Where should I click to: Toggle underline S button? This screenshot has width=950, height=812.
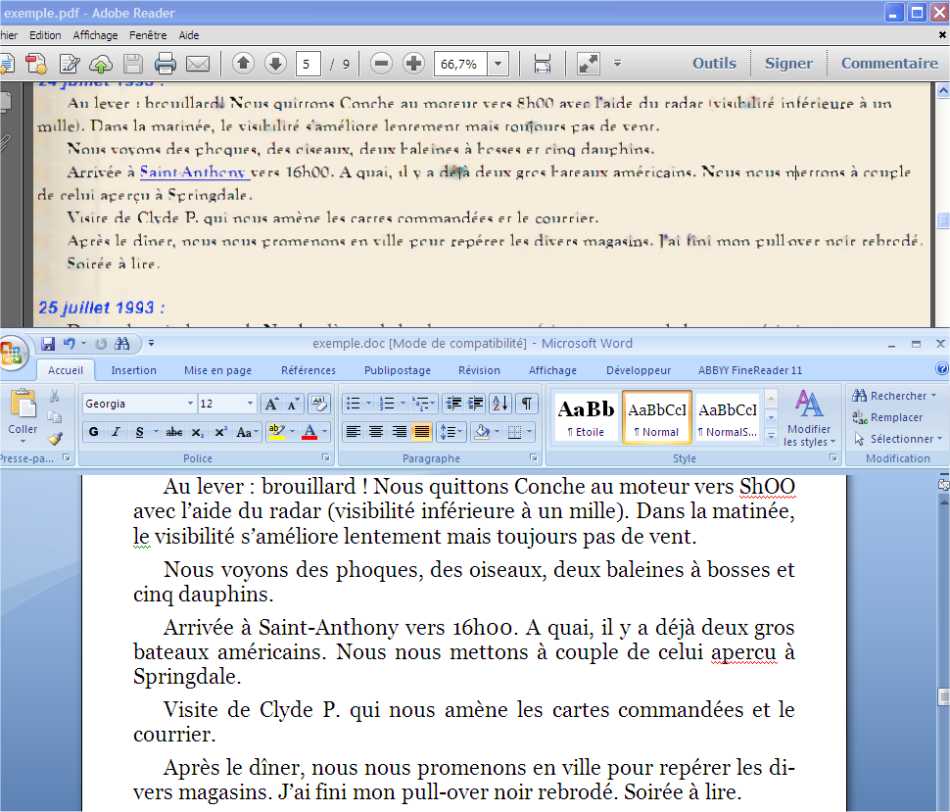point(139,432)
